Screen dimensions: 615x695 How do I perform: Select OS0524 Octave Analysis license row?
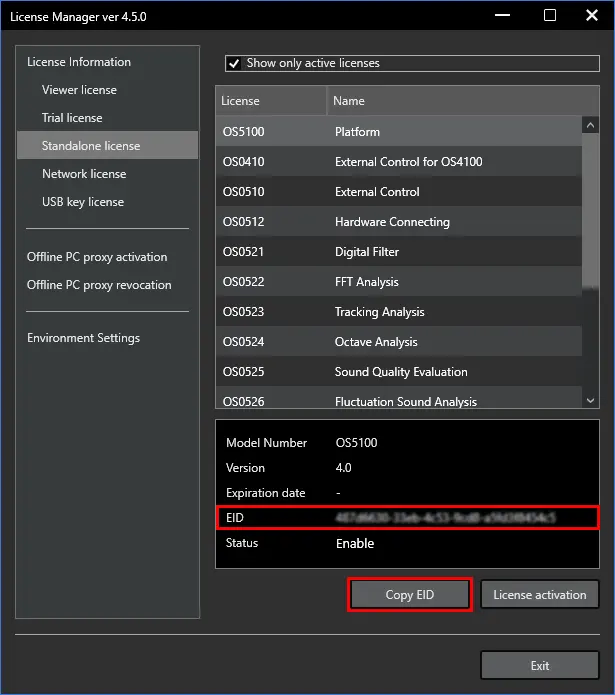tap(398, 342)
